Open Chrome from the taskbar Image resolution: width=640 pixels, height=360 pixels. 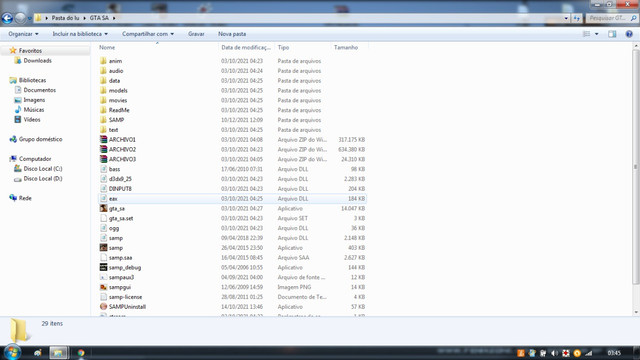click(x=81, y=353)
